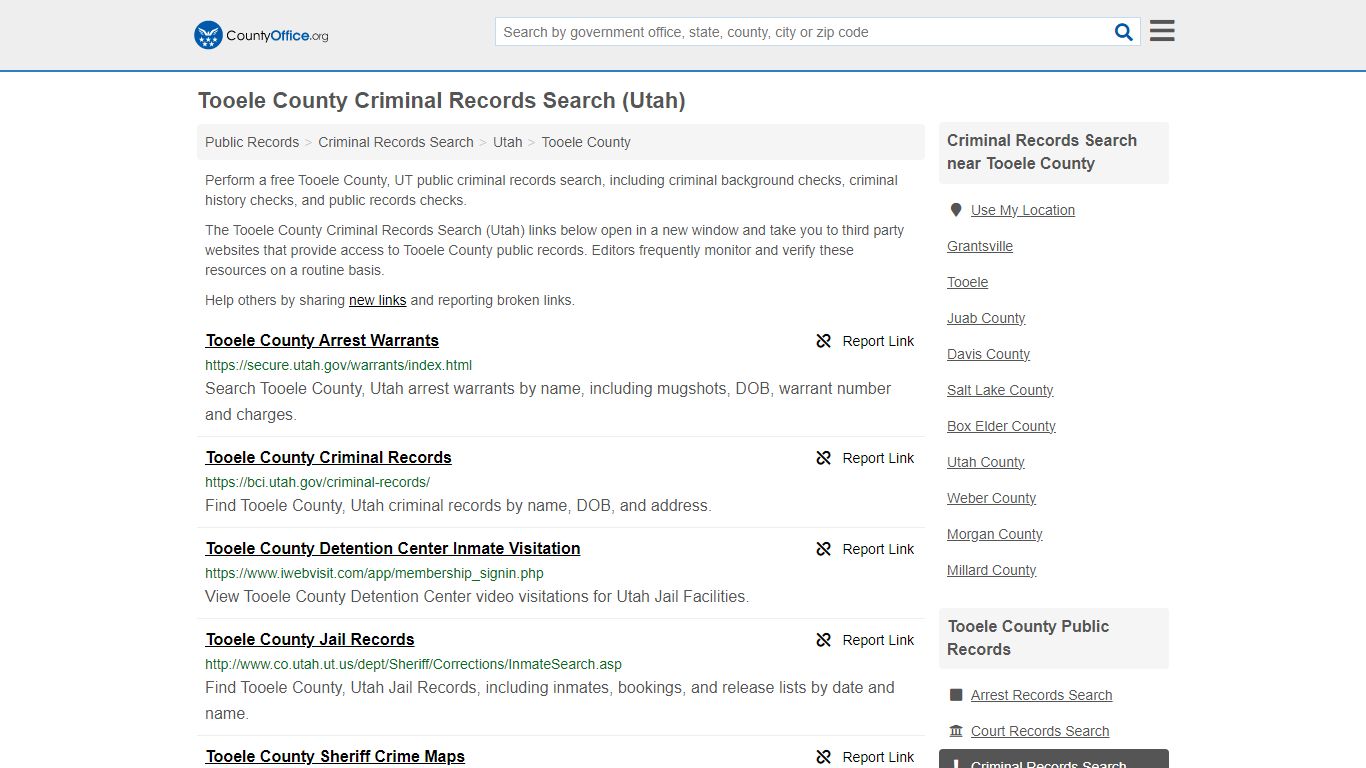Open secure.utah.gov warrants URL
The image size is (1366, 768).
[338, 365]
